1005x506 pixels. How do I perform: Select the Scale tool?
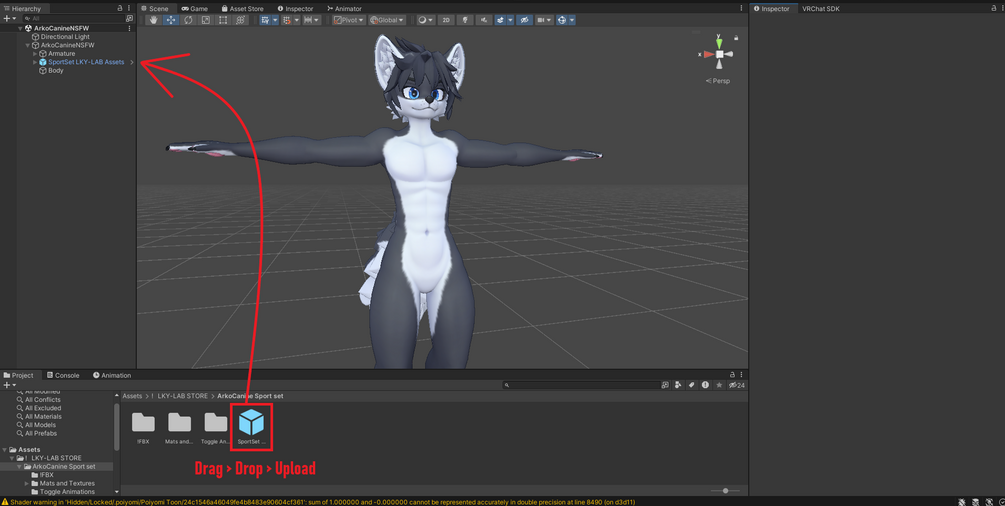coord(205,20)
